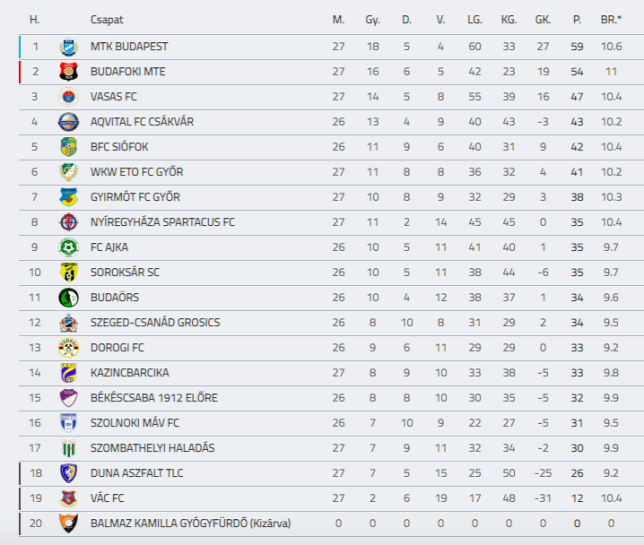
Task: Click the Szombathelyi Haladás striped crest
Action: coord(69,448)
